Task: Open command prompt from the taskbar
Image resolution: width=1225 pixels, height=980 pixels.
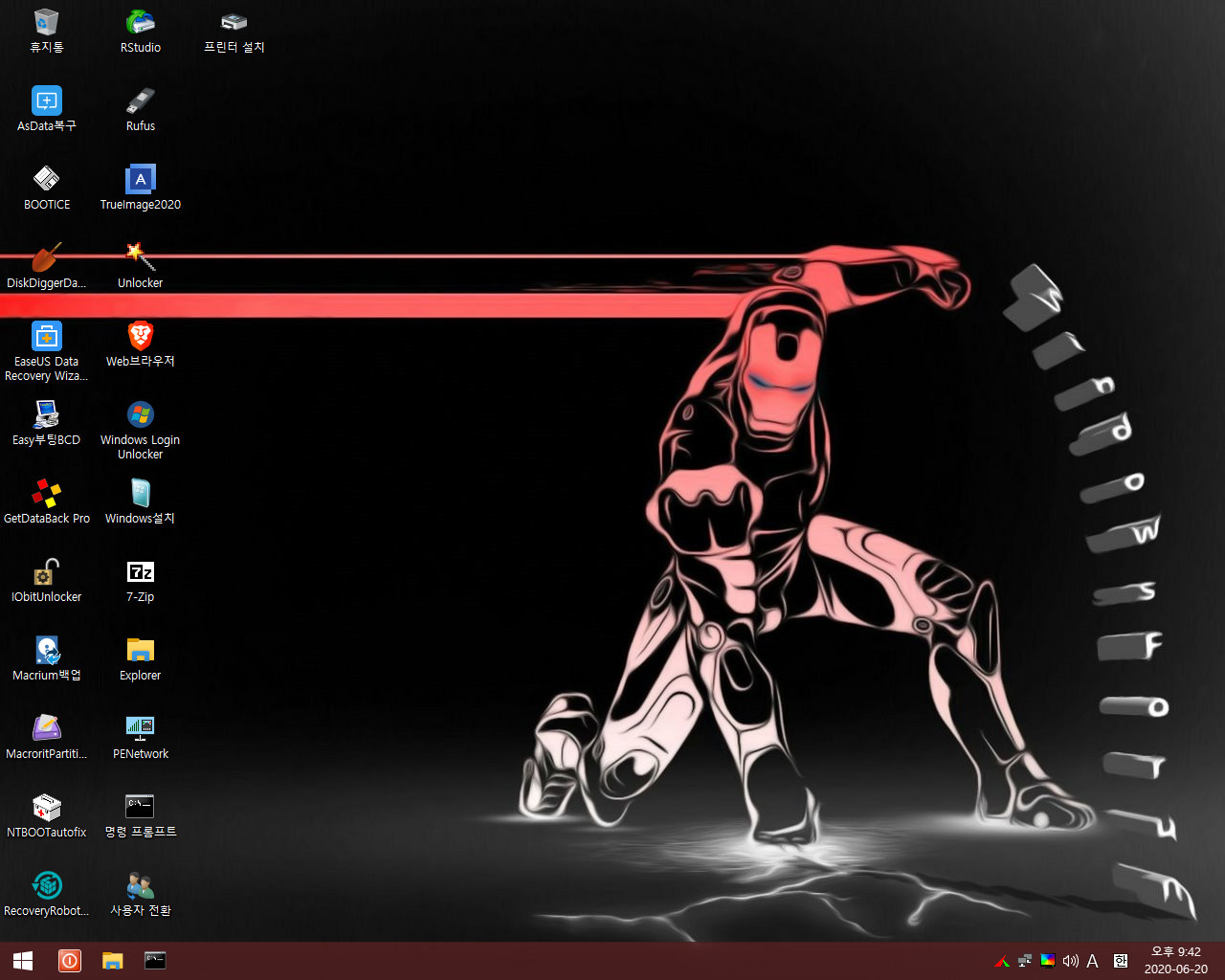Action: 155,961
